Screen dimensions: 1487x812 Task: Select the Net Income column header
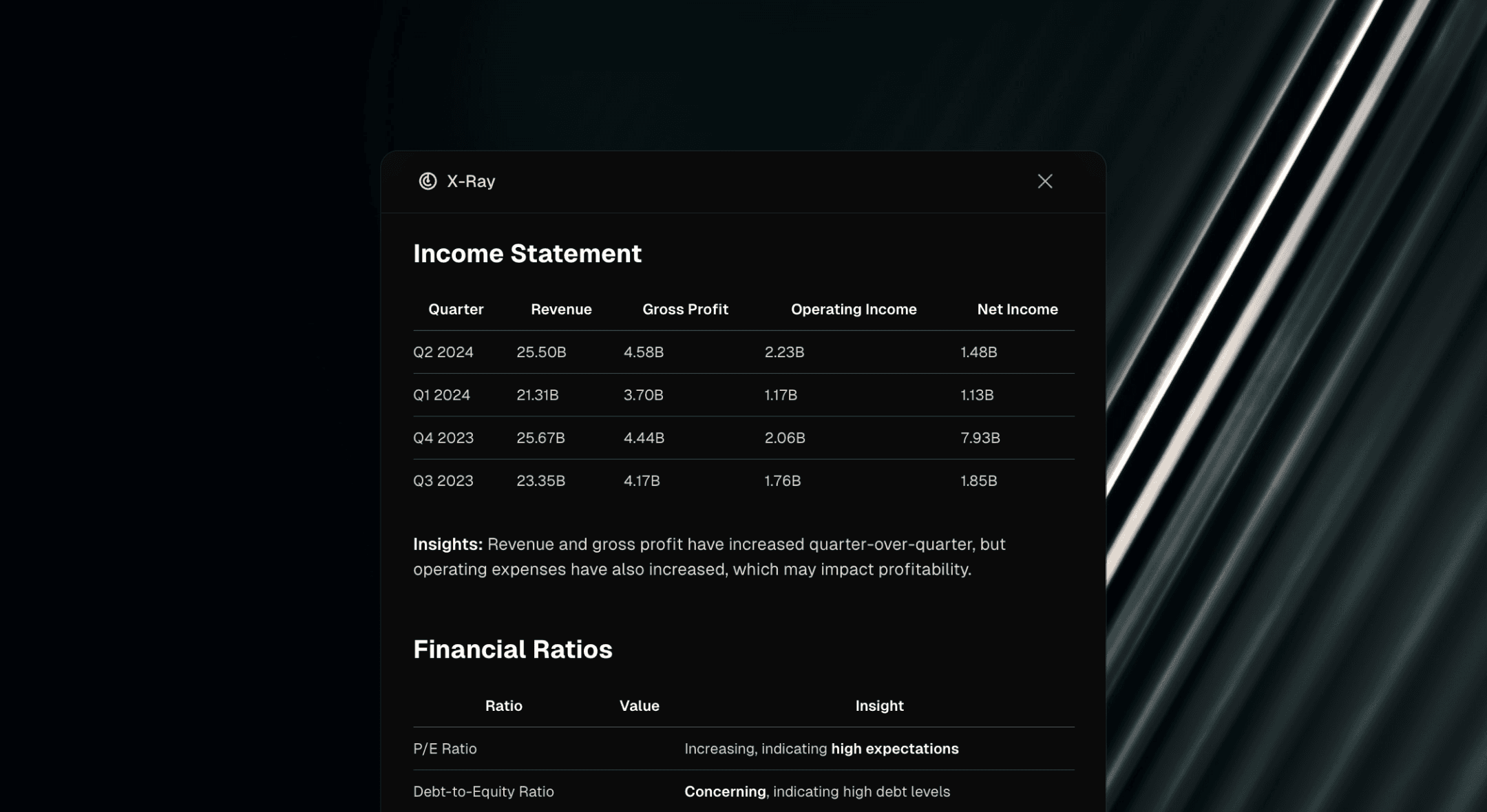click(x=1017, y=309)
